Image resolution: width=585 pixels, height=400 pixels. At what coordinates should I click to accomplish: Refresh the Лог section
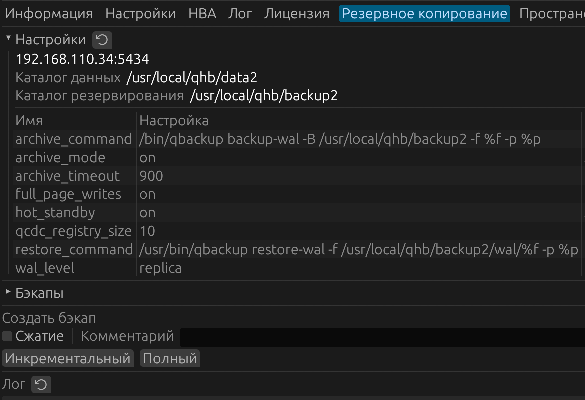(41, 385)
